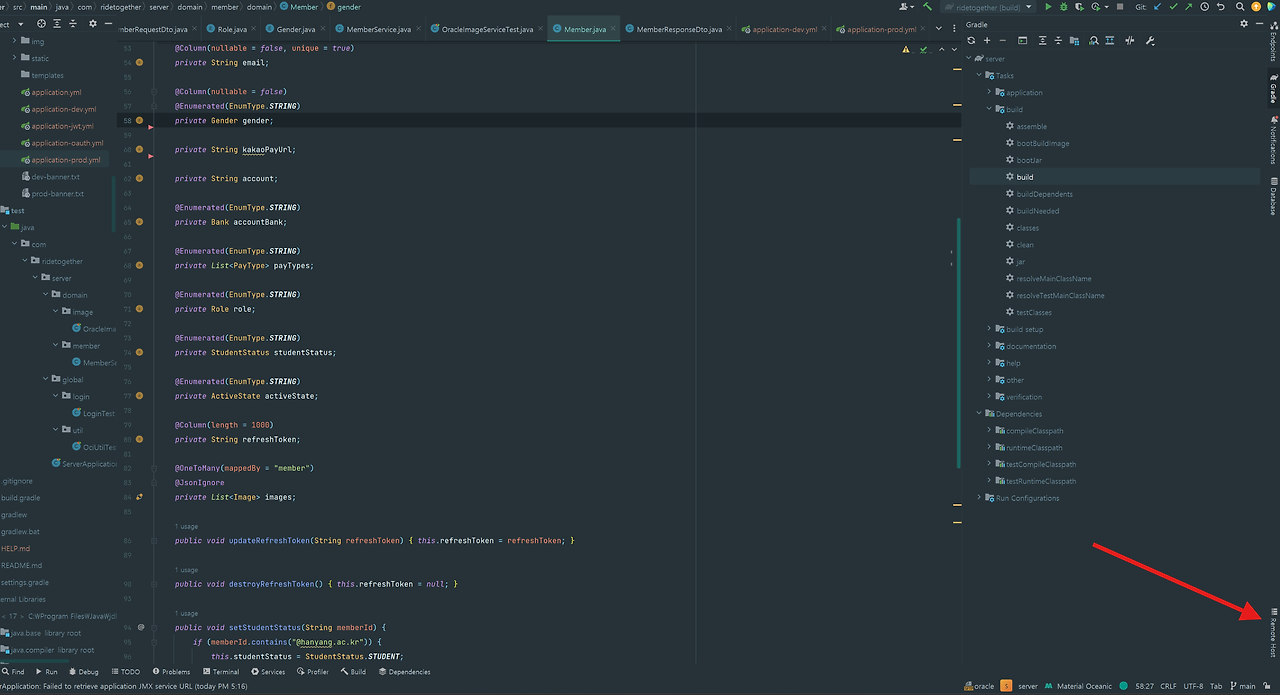The width and height of the screenshot is (1280, 695).
Task: Reload all Gradle projects
Action: (x=971, y=40)
